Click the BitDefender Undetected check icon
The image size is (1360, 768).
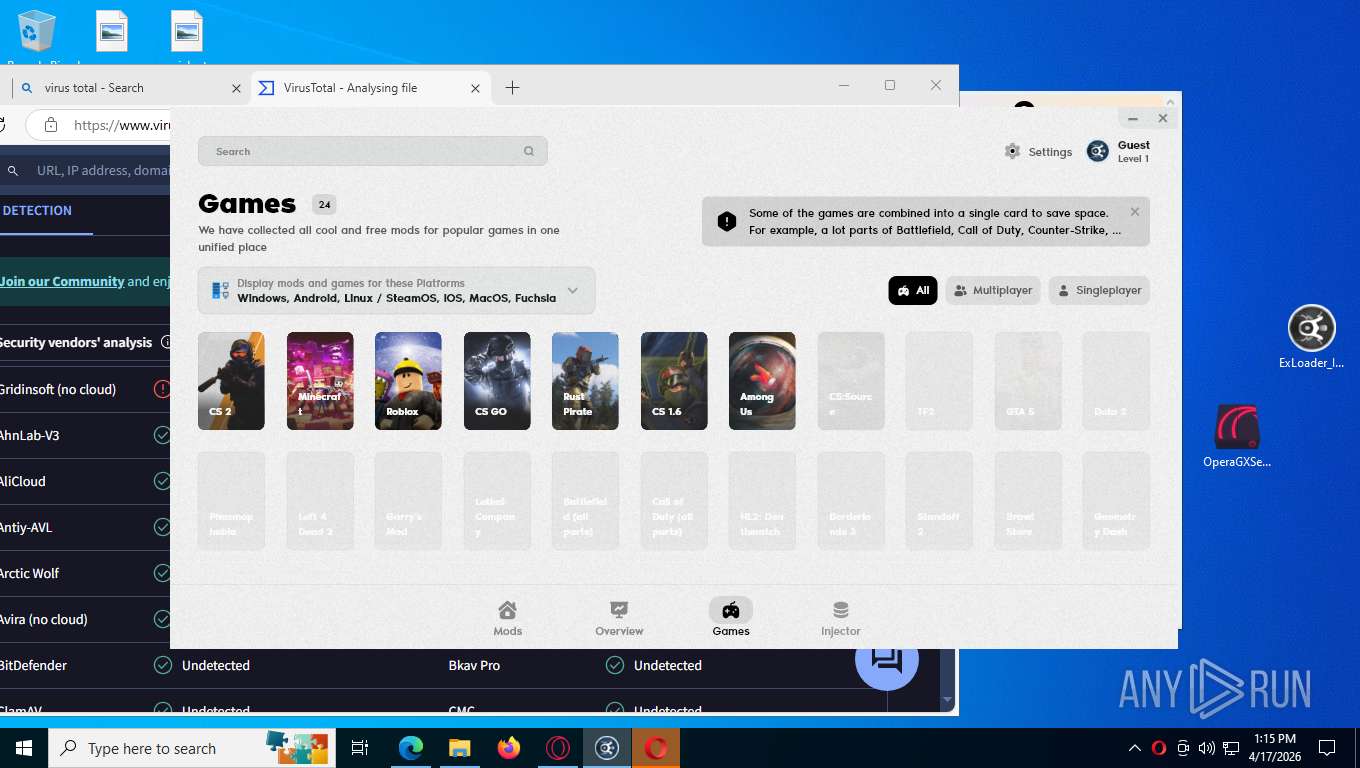pos(162,665)
